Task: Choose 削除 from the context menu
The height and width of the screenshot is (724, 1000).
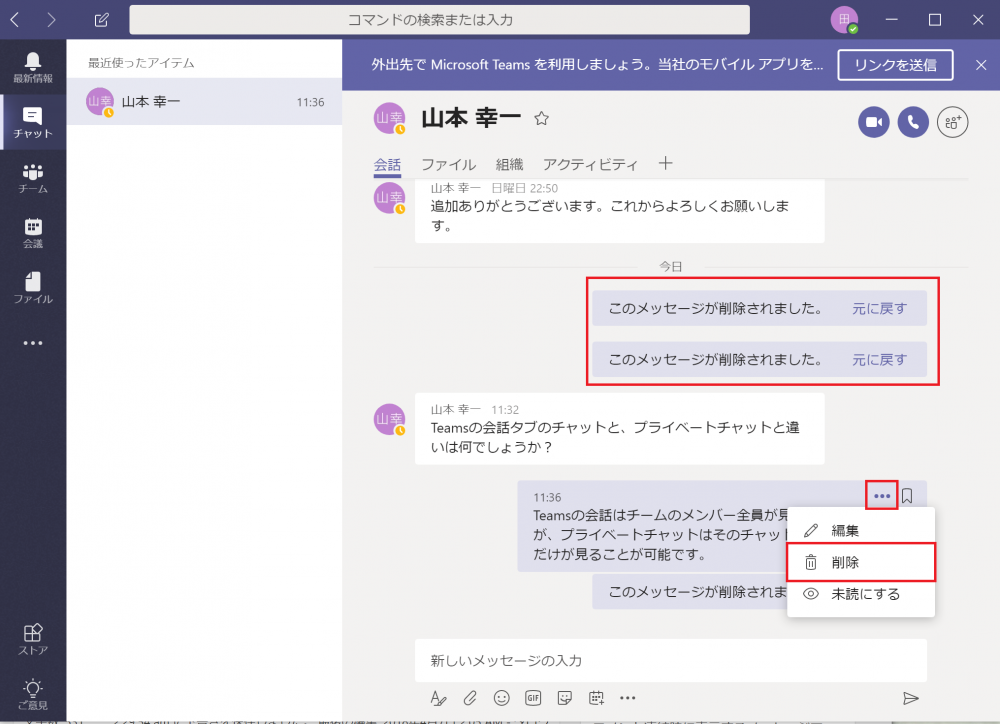Action: coord(861,562)
